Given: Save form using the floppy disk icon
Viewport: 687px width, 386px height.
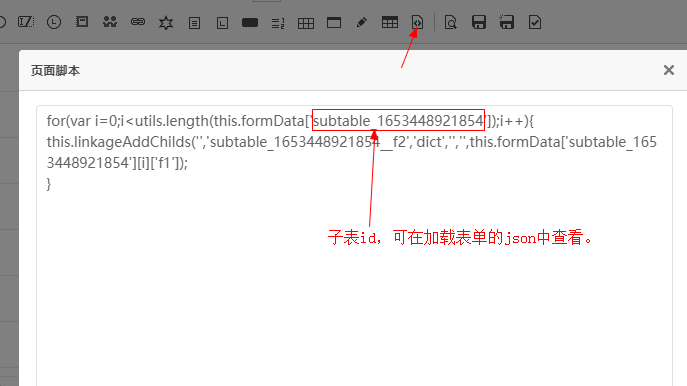Looking at the screenshot, I should (478, 22).
